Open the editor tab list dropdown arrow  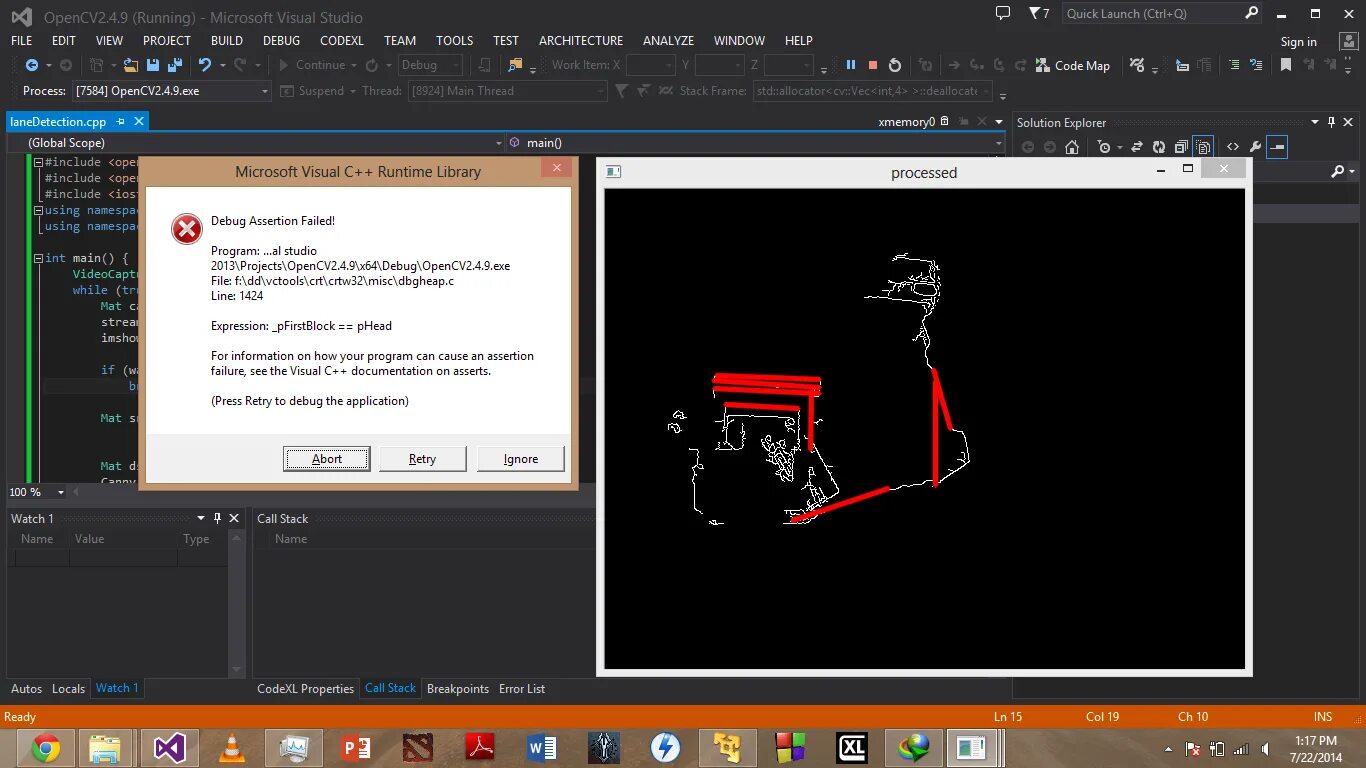997,122
